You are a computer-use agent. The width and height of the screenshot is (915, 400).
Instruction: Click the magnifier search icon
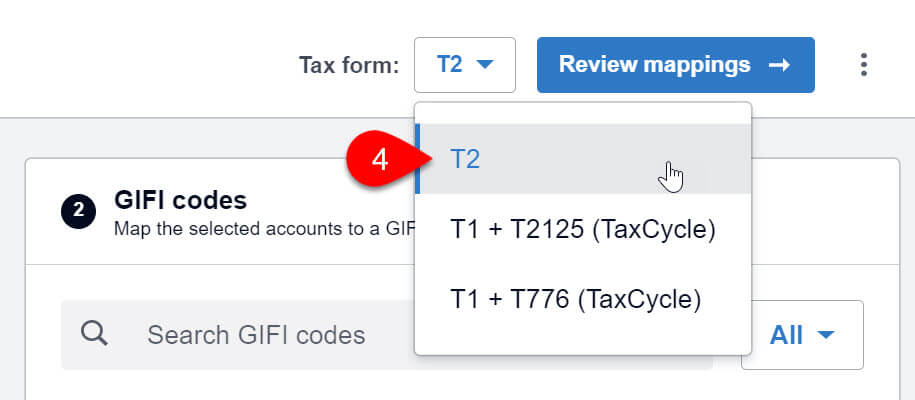click(x=94, y=334)
